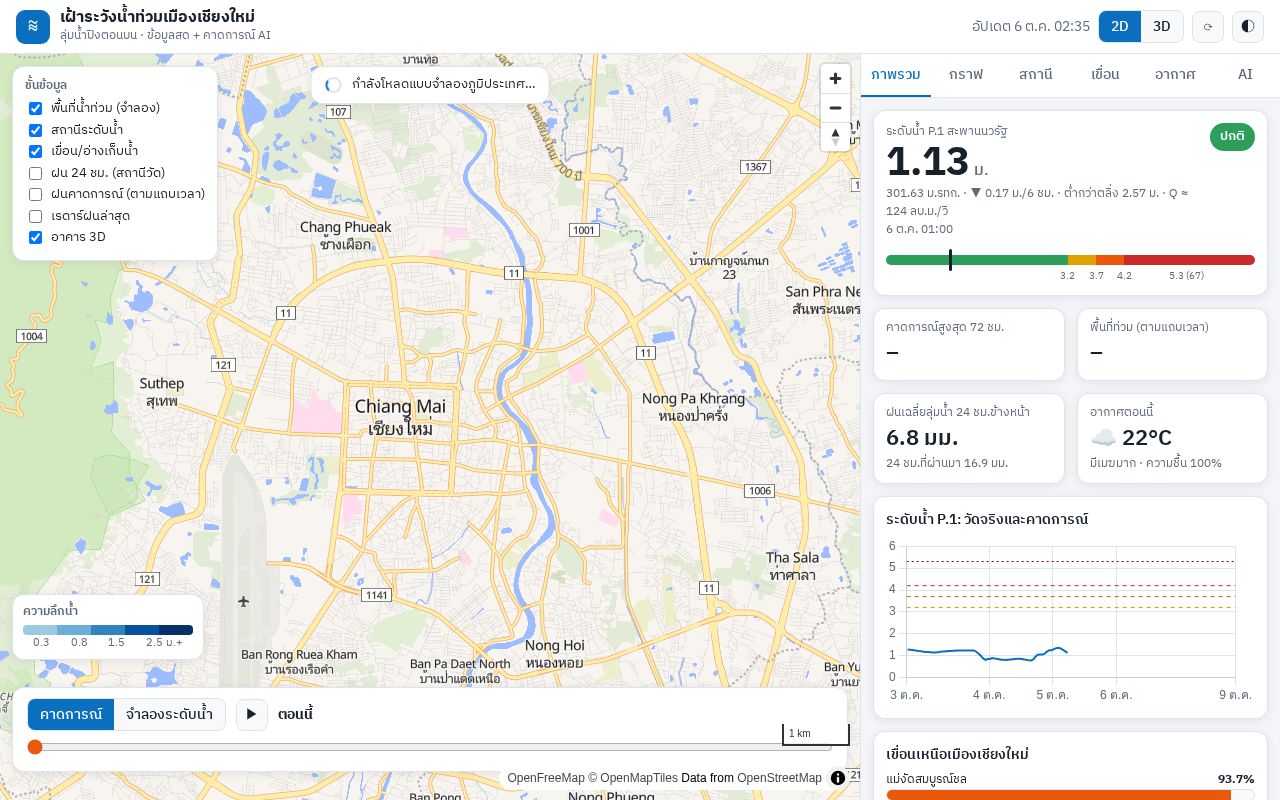Screen dimensions: 1280x800
Task: Enable ฝนคาดการณ์ (ตามแถบเวลา) layer
Action: pos(36,194)
